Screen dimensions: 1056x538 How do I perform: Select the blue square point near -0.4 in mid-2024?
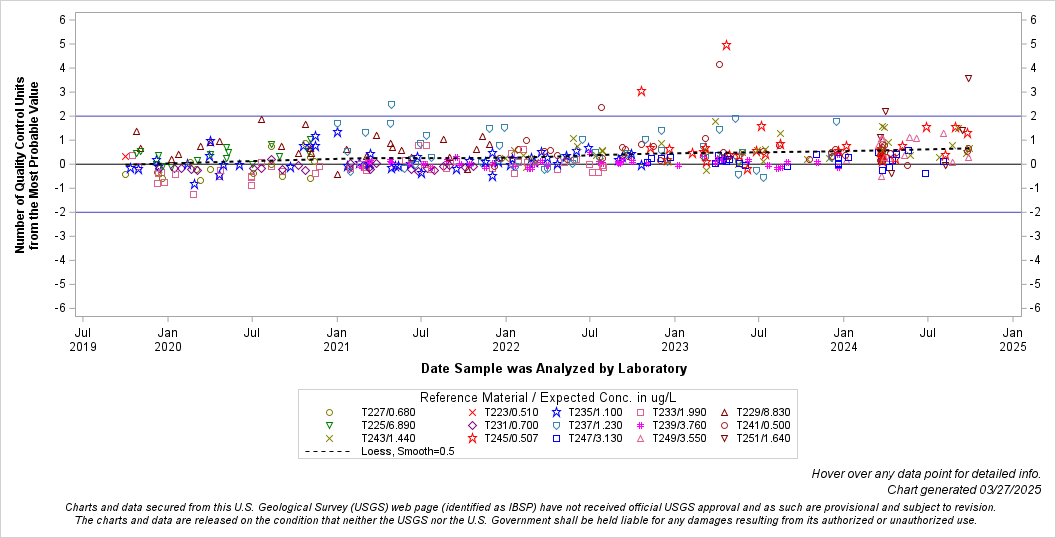click(x=925, y=173)
